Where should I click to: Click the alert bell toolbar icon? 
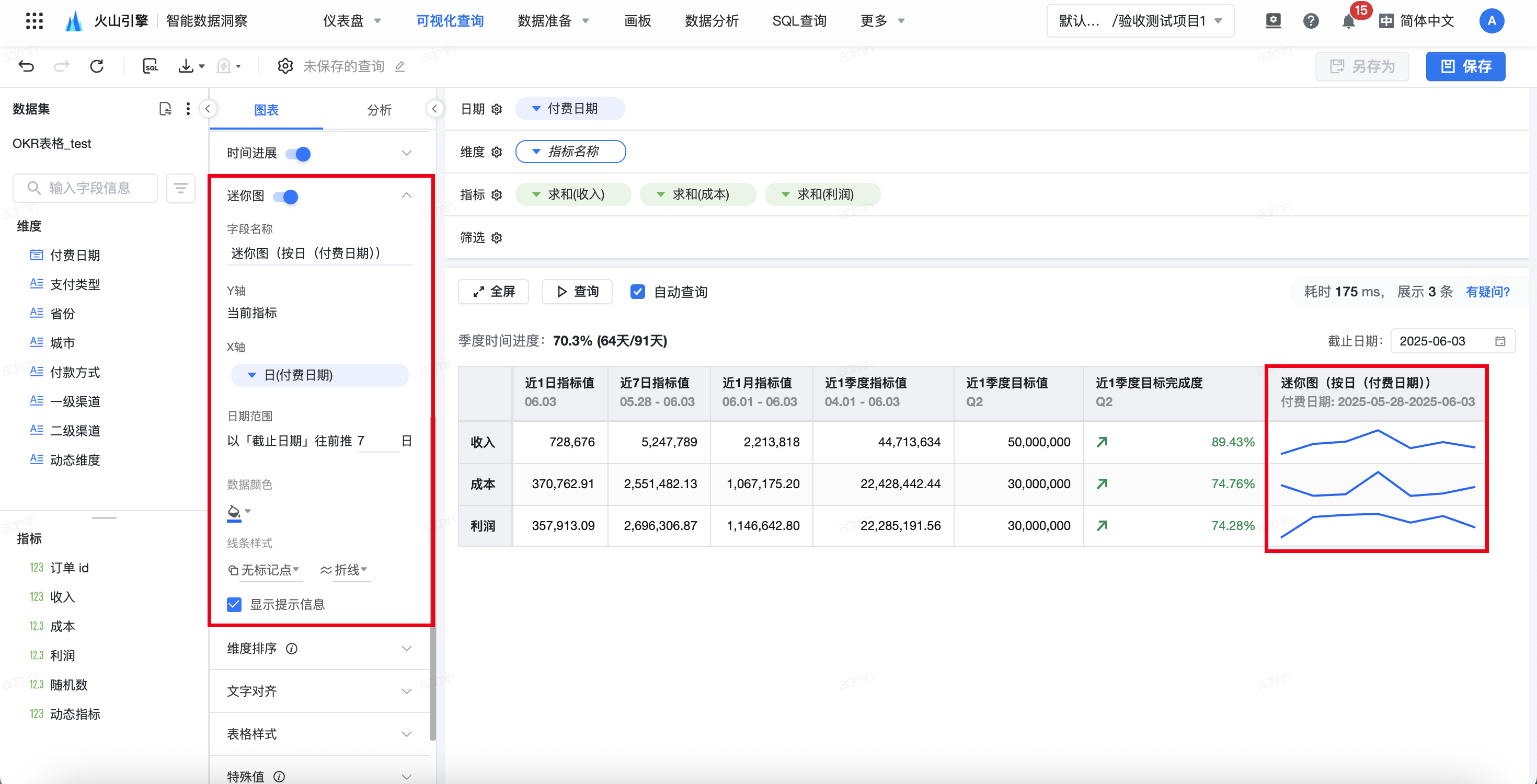(x=224, y=66)
